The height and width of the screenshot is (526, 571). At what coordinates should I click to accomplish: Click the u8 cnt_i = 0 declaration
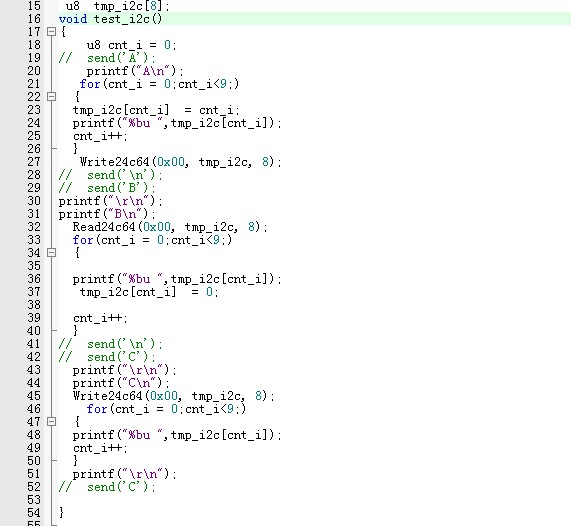click(131, 45)
